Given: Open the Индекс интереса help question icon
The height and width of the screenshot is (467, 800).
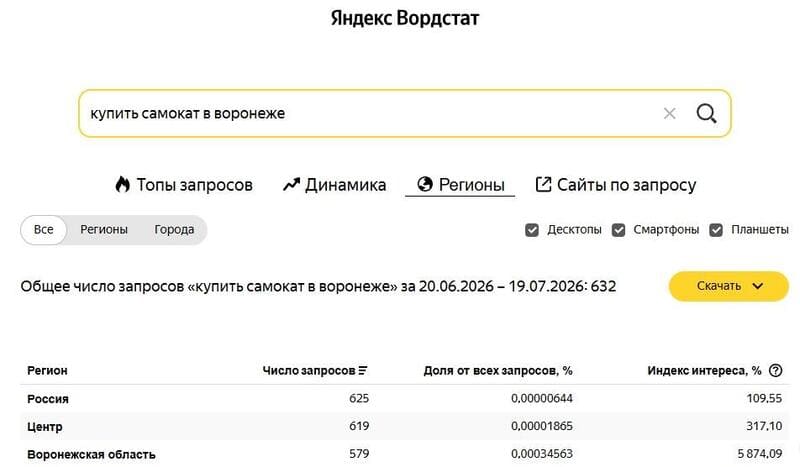Looking at the screenshot, I should pyautogui.click(x=776, y=371).
